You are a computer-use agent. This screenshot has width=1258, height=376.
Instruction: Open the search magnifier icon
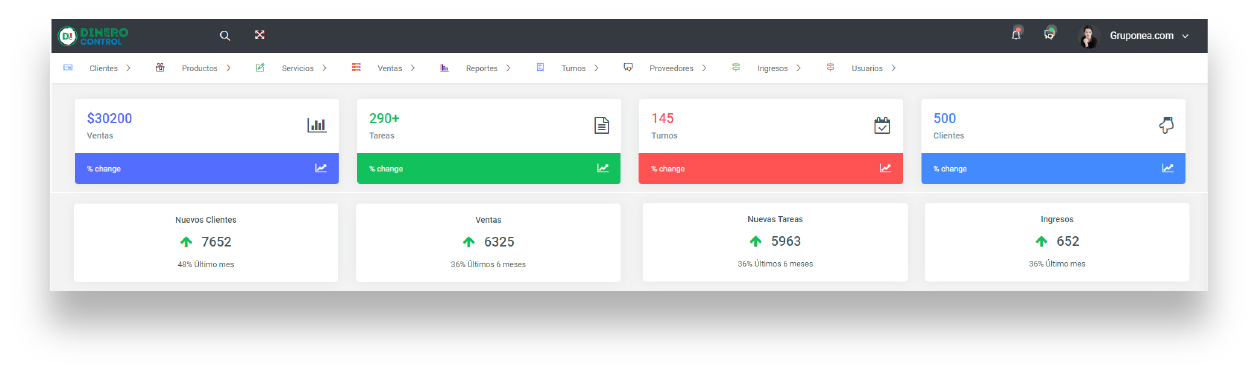pos(225,35)
